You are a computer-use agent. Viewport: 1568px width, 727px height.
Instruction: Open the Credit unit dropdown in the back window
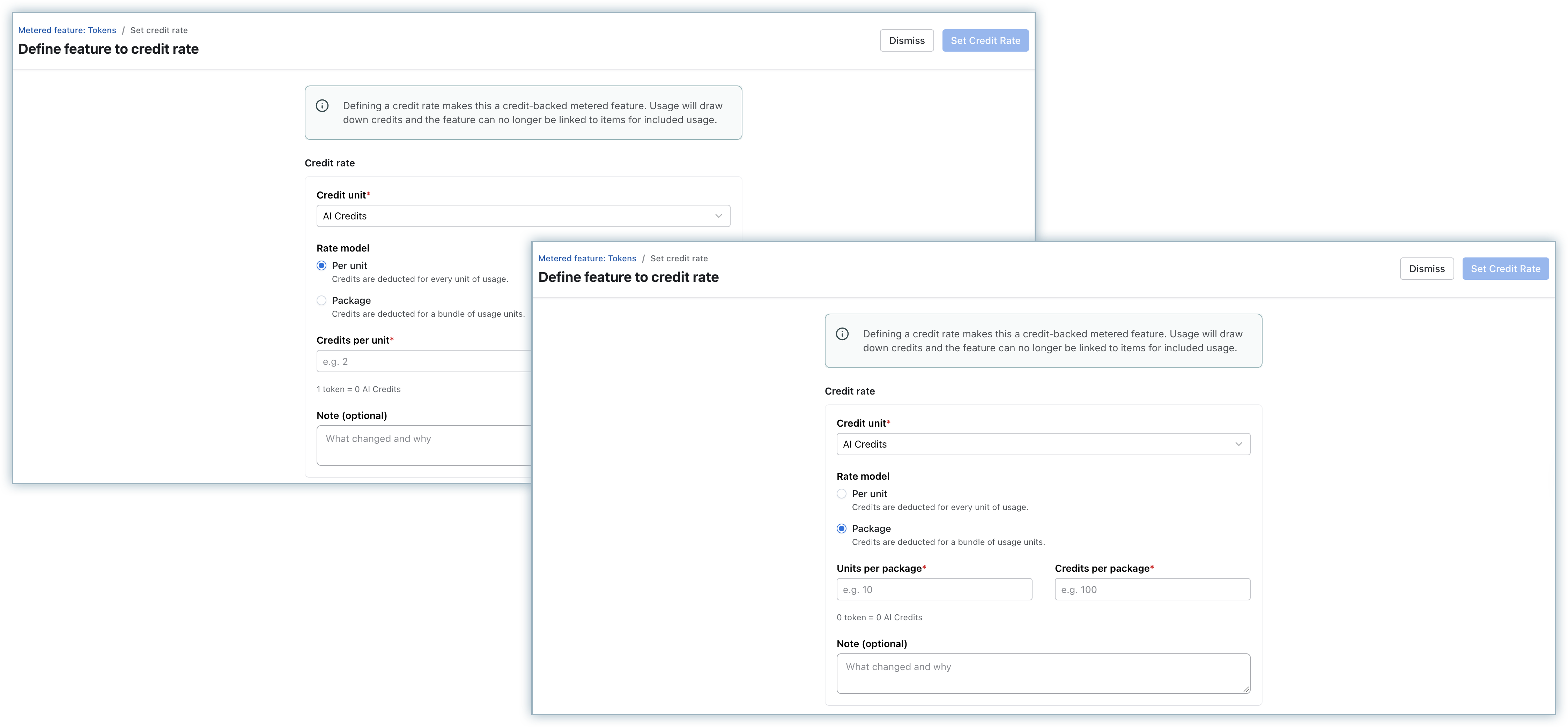click(523, 216)
